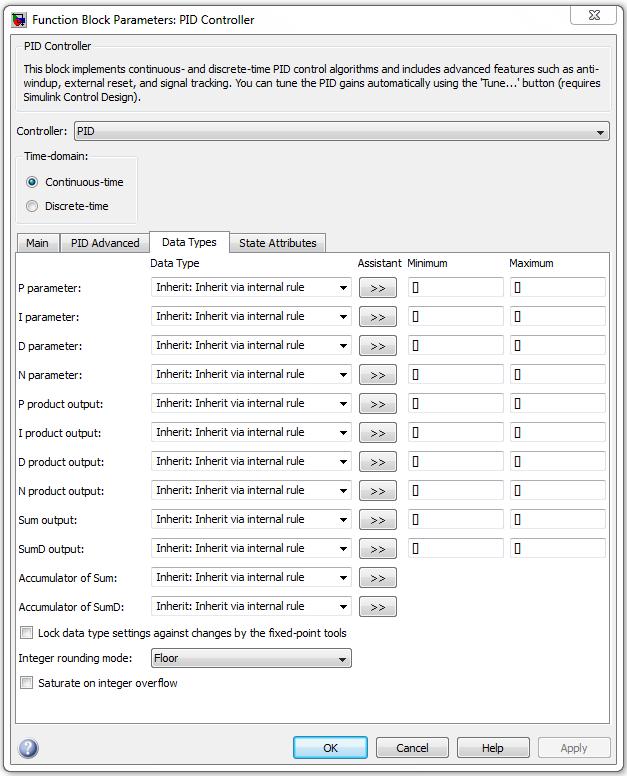Open the Controller dropdown

[341, 131]
